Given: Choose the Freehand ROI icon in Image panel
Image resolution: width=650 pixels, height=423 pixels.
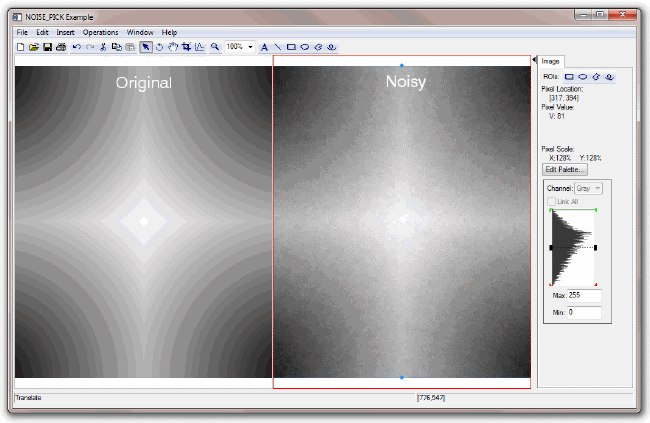Looking at the screenshot, I should point(609,77).
